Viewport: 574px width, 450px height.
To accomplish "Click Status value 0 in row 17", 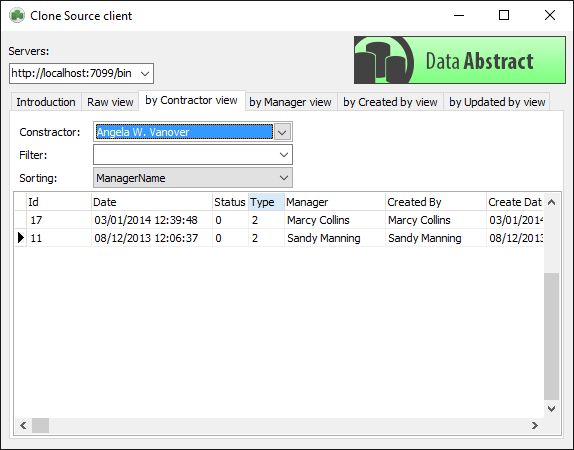I will [x=230, y=220].
